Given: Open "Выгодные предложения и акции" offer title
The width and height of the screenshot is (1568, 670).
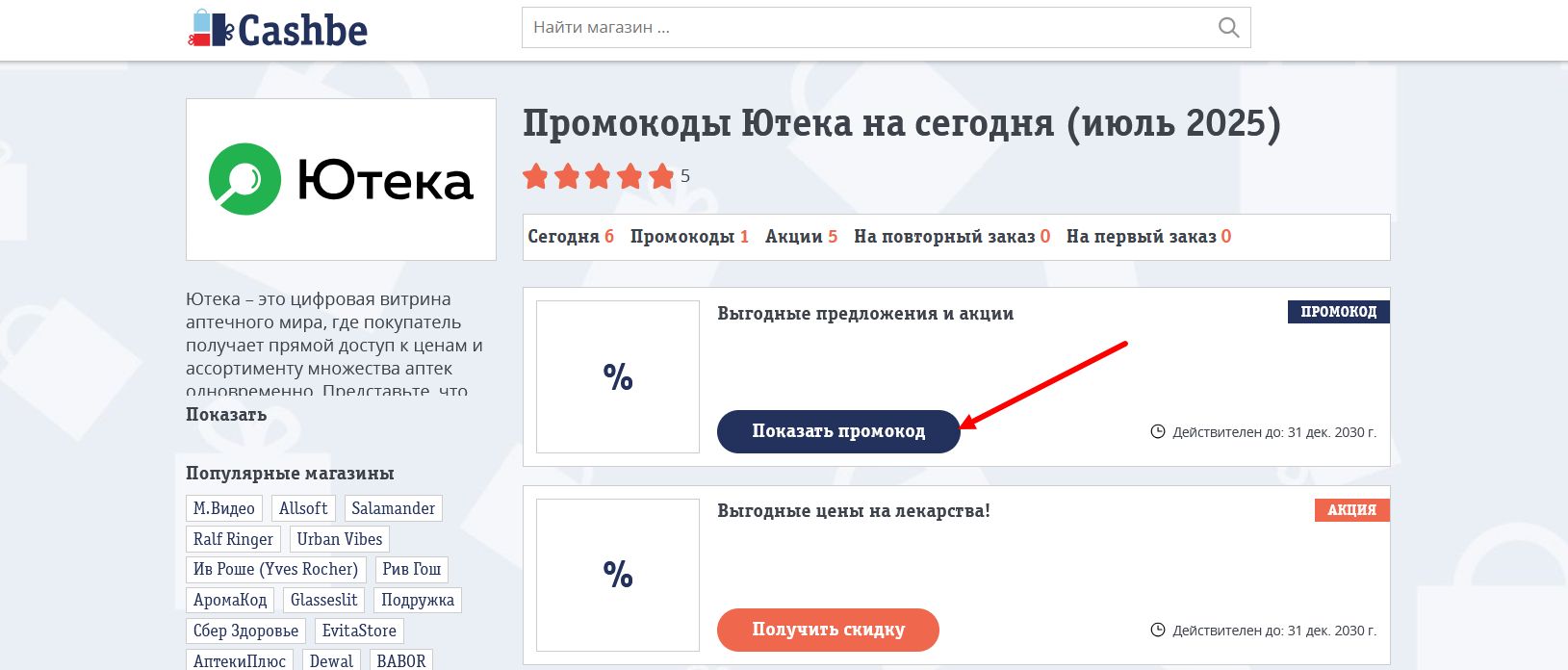Looking at the screenshot, I should pos(865,314).
